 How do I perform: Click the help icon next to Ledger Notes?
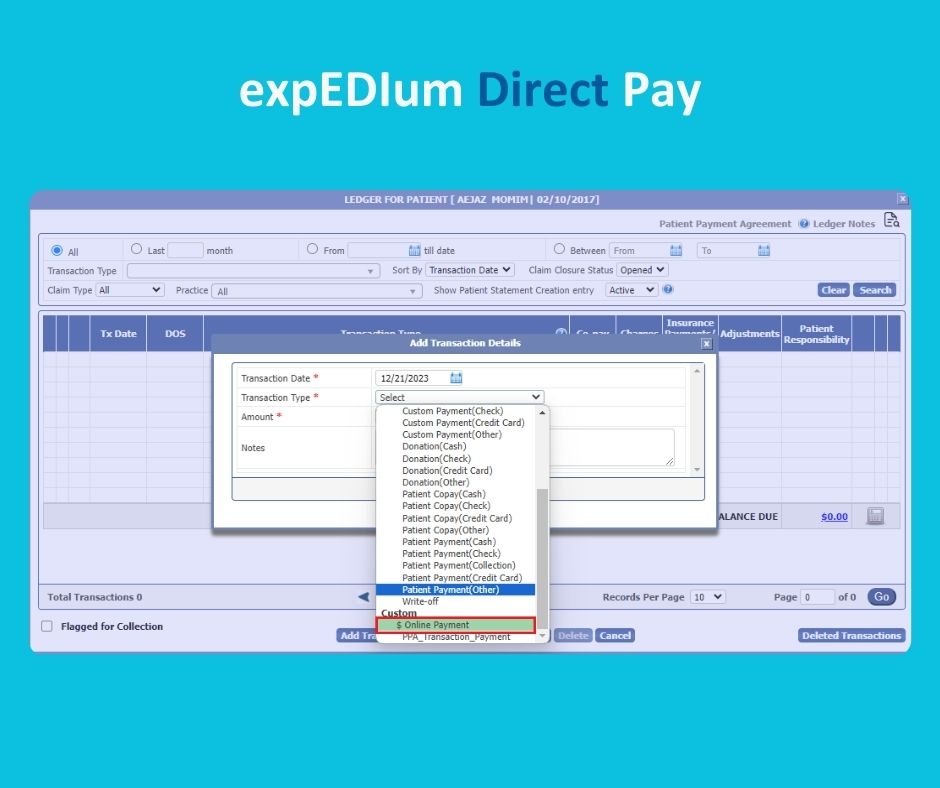[x=804, y=223]
